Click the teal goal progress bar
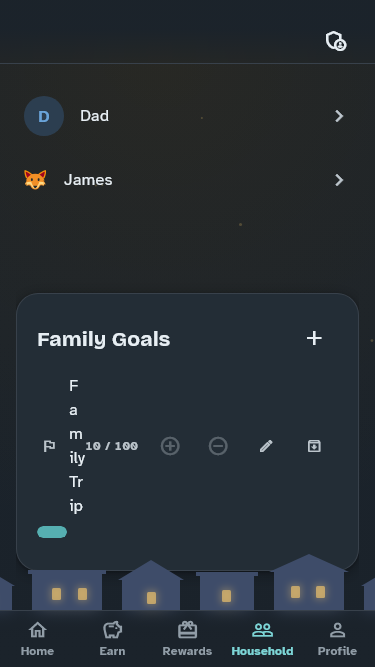This screenshot has height=667, width=375. pyautogui.click(x=52, y=532)
